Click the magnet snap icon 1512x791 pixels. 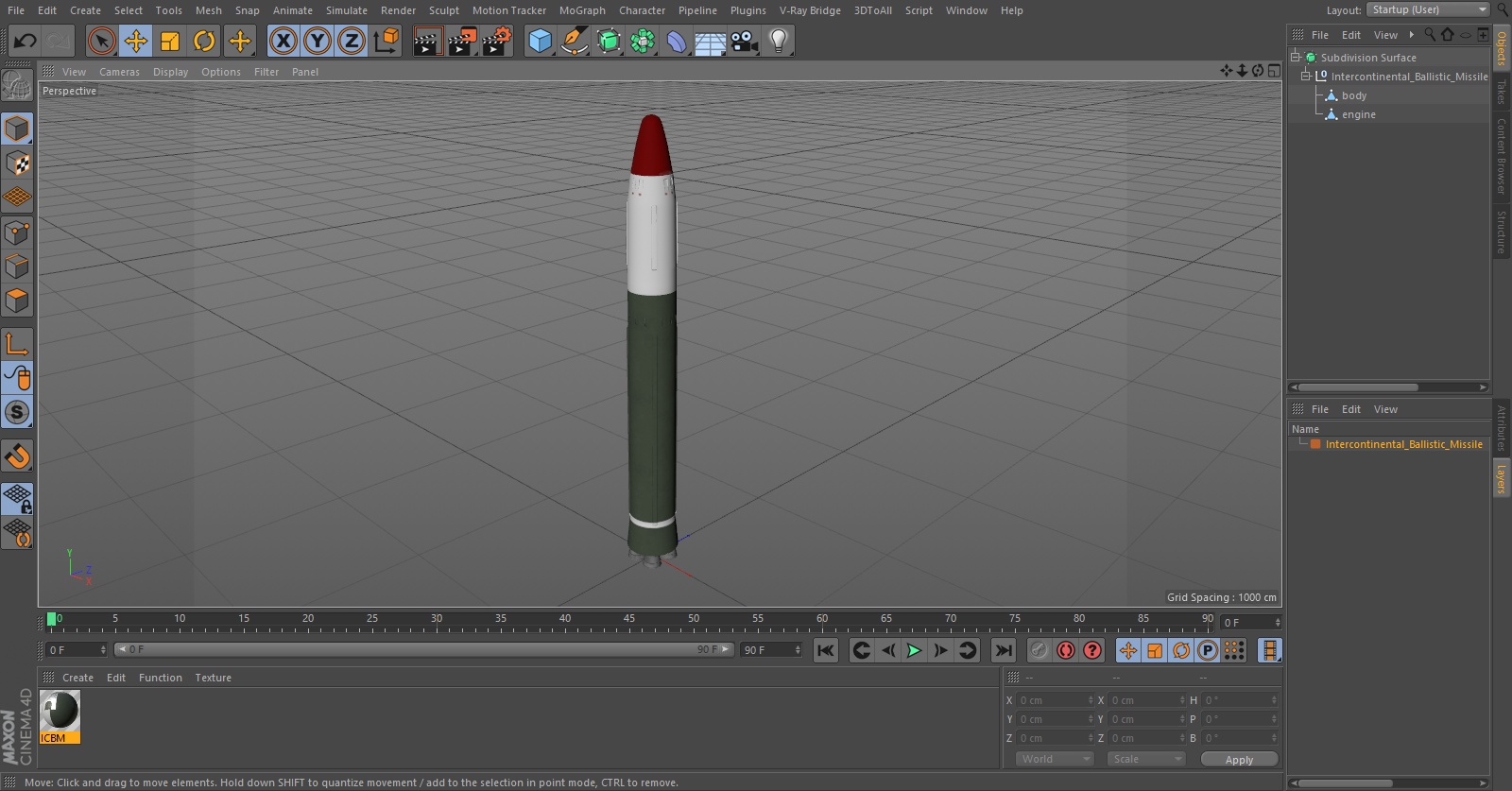[17, 456]
